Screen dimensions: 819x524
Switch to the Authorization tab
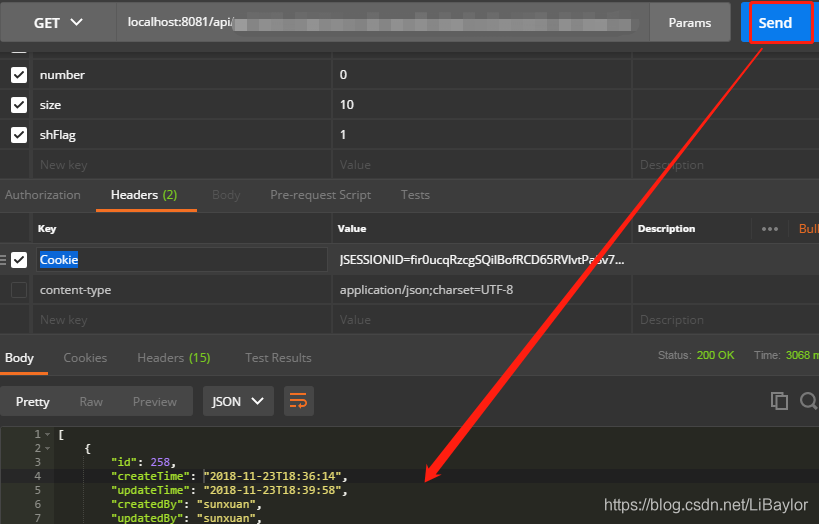click(43, 195)
